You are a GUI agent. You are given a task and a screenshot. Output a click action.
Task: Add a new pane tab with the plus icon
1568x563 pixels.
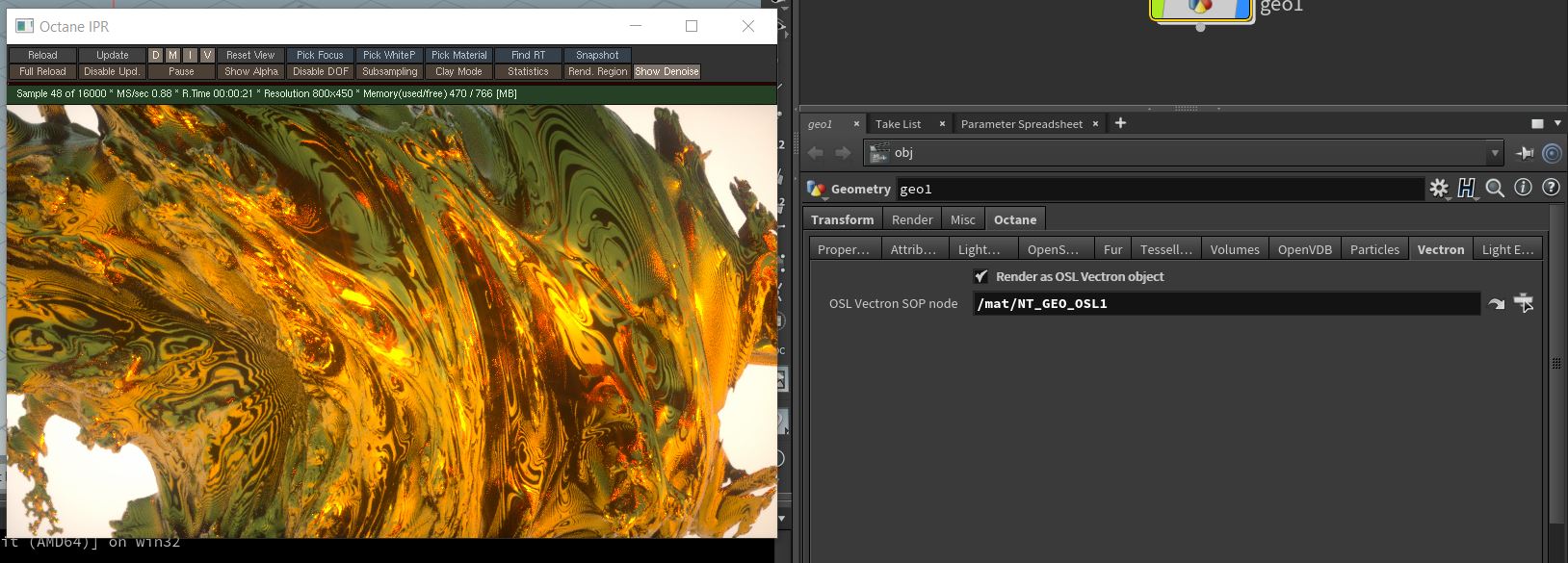tap(1120, 123)
